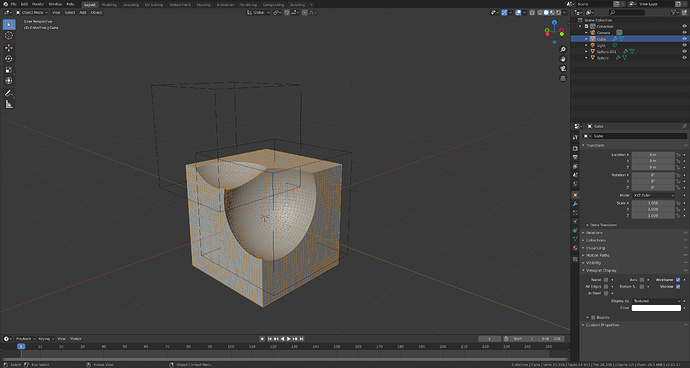The width and height of the screenshot is (690, 368).
Task: Toggle the camera view gizmo
Action: tap(563, 69)
